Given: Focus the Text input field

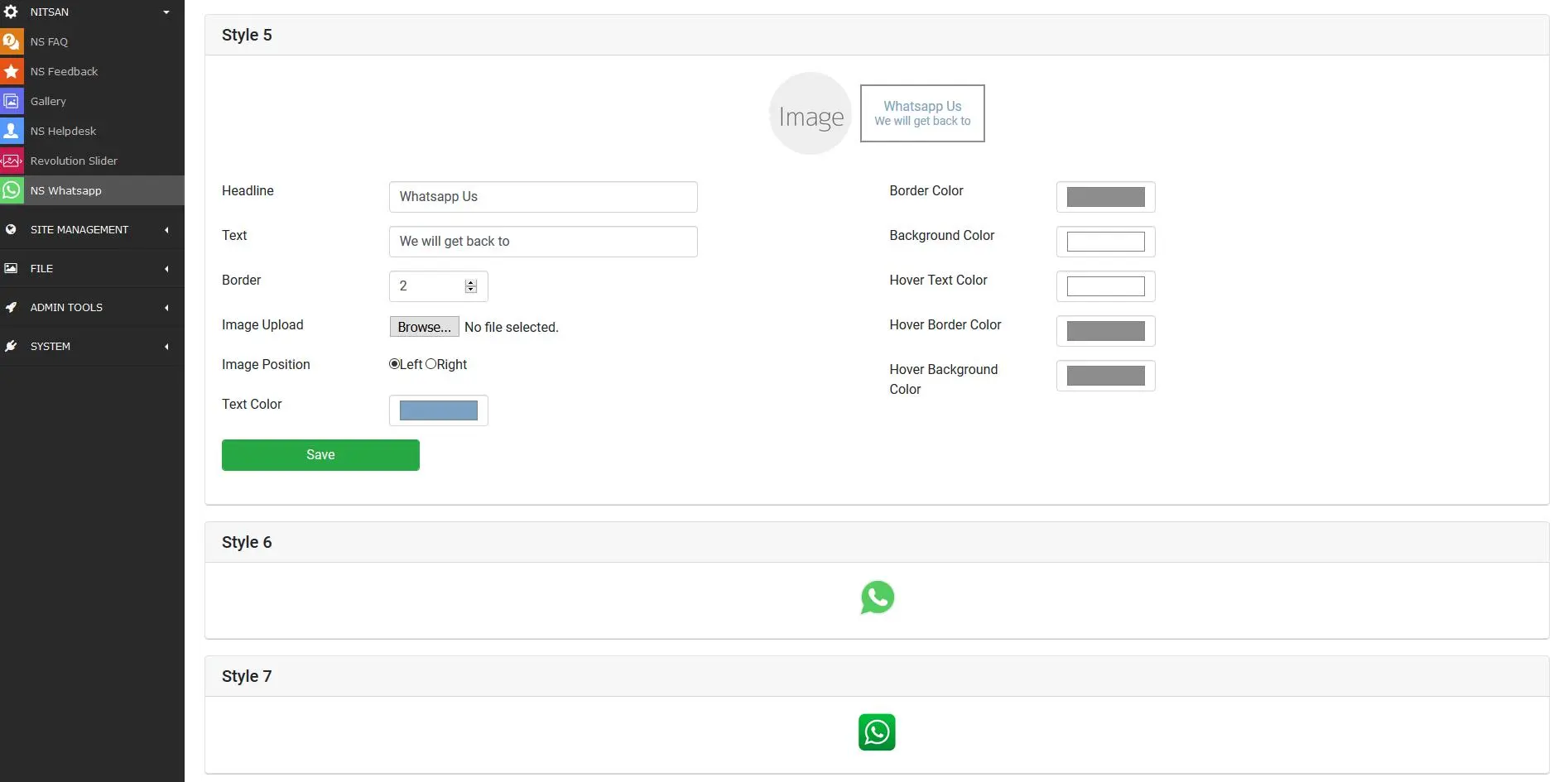Looking at the screenshot, I should pyautogui.click(x=543, y=242).
